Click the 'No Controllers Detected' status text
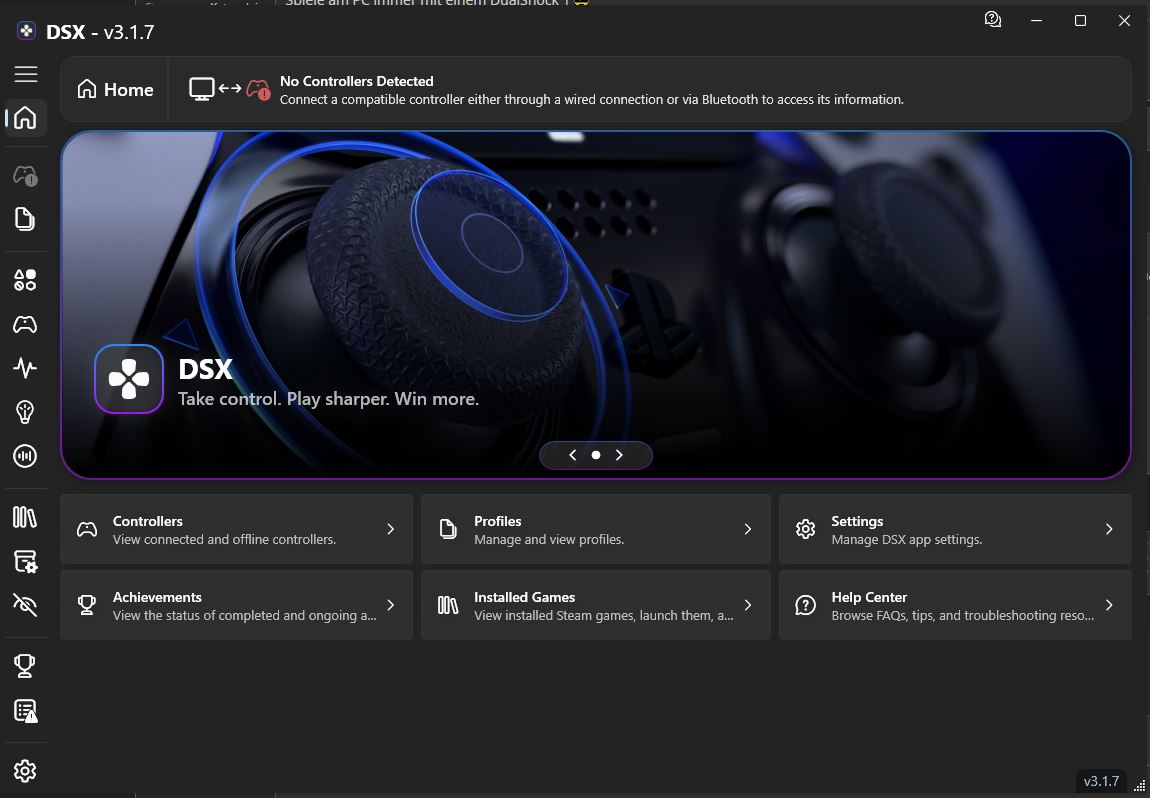This screenshot has height=798, width=1150. point(356,81)
